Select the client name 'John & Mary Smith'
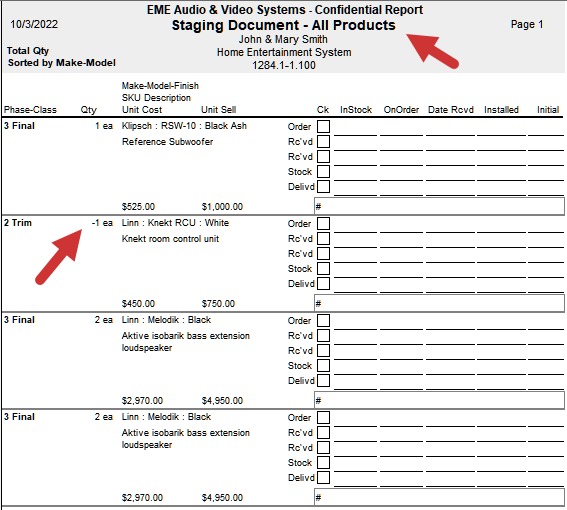The image size is (567, 510). pyautogui.click(x=283, y=39)
